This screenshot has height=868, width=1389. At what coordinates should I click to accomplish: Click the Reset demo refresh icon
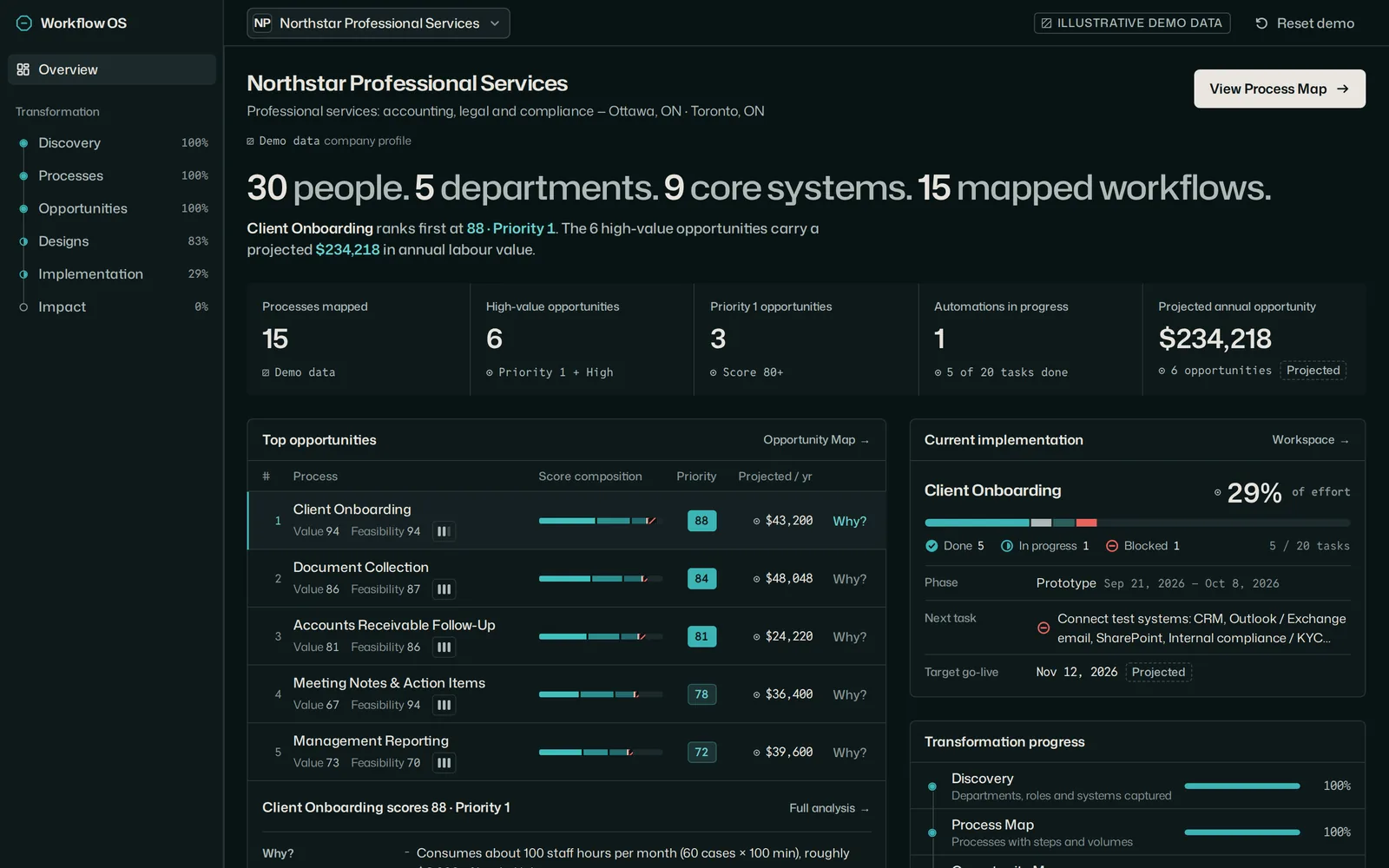click(x=1261, y=23)
